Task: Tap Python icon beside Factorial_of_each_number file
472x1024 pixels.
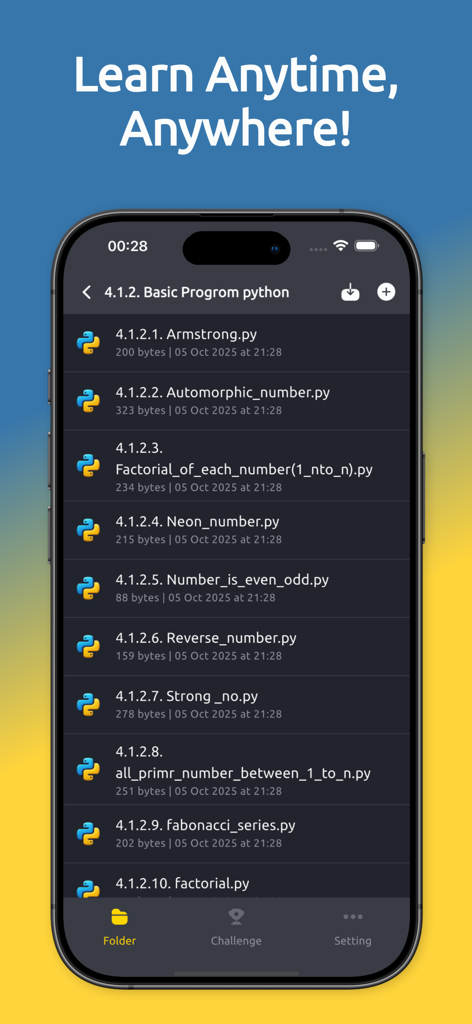Action: [x=88, y=465]
